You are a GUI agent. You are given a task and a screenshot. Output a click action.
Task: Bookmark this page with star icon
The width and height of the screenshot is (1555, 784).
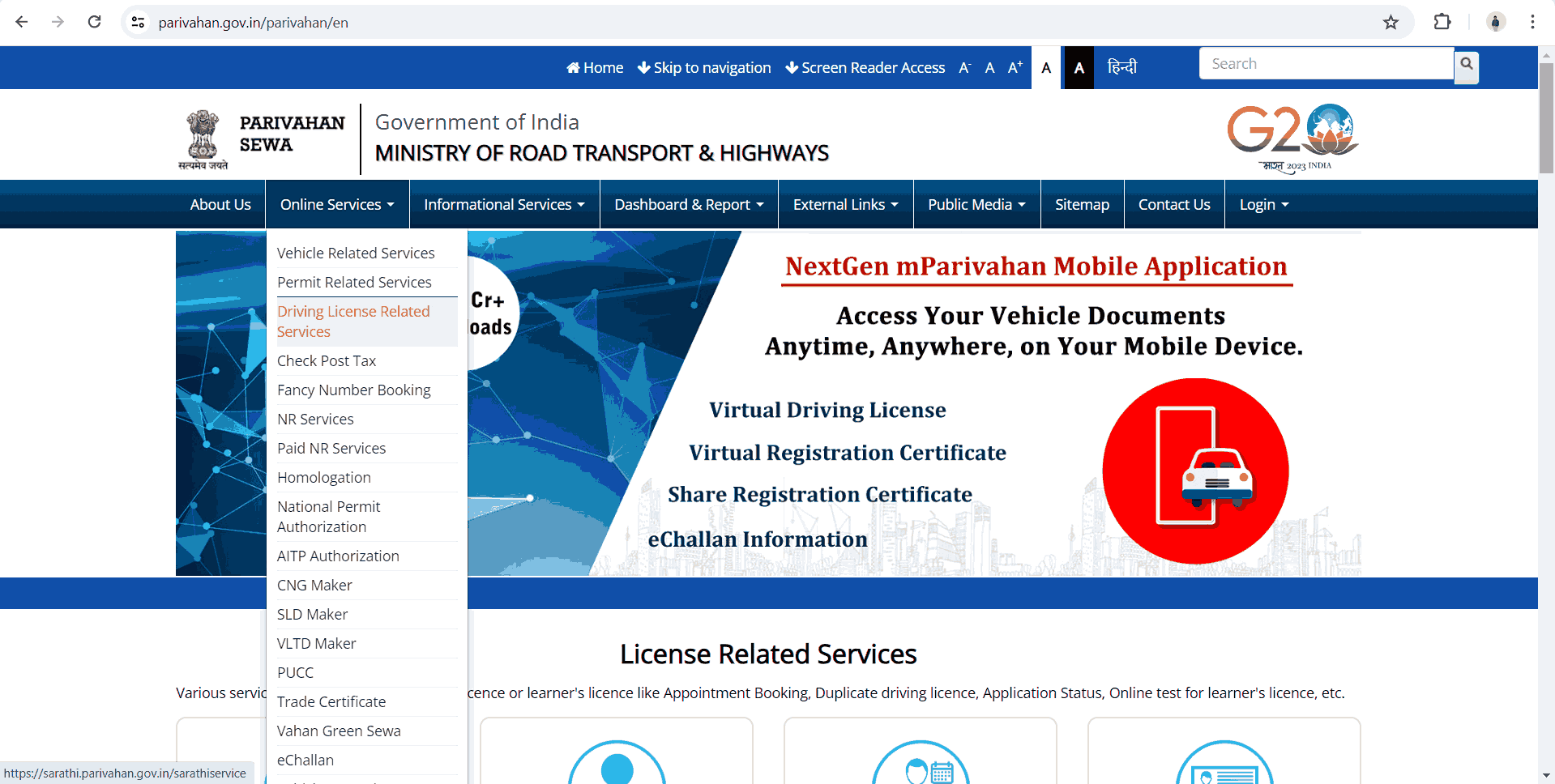(1391, 23)
